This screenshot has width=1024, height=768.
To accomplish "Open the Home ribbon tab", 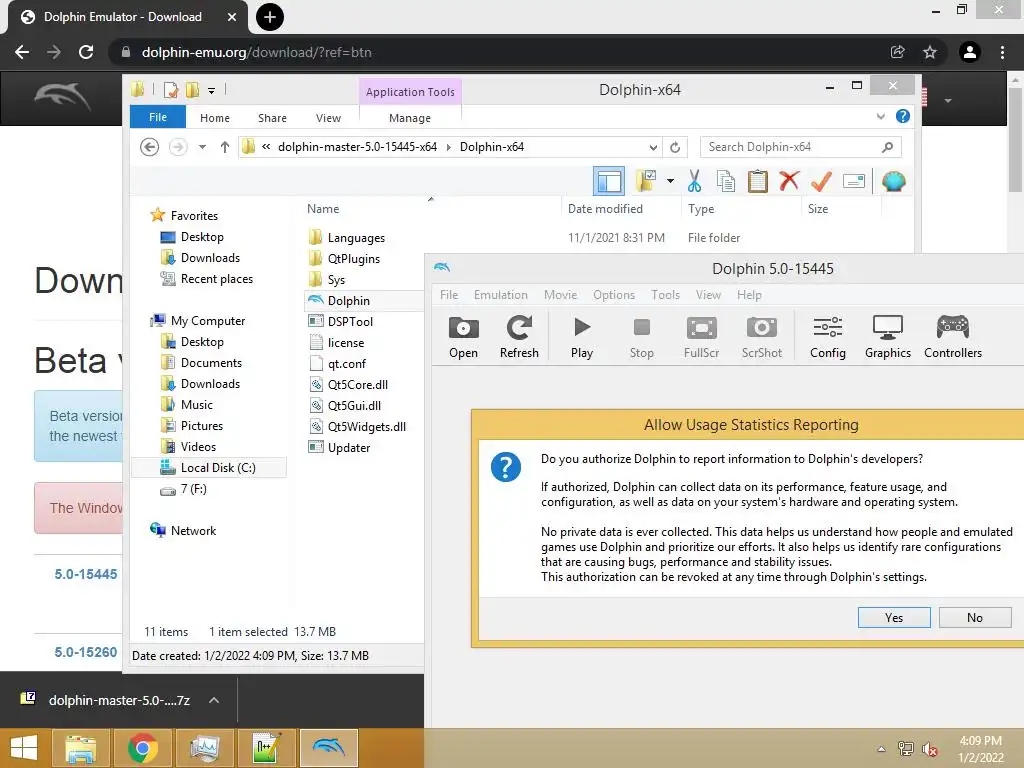I will (215, 118).
